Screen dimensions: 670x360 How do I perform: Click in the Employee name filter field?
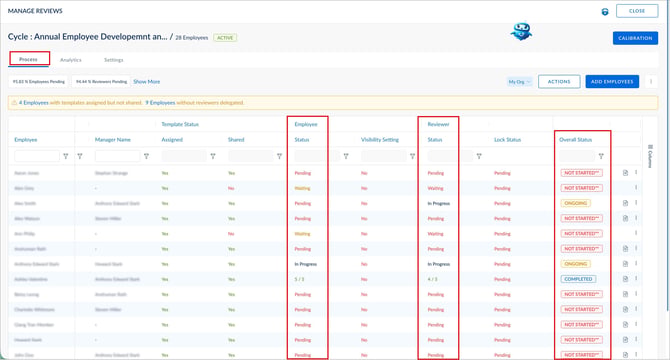pos(37,156)
